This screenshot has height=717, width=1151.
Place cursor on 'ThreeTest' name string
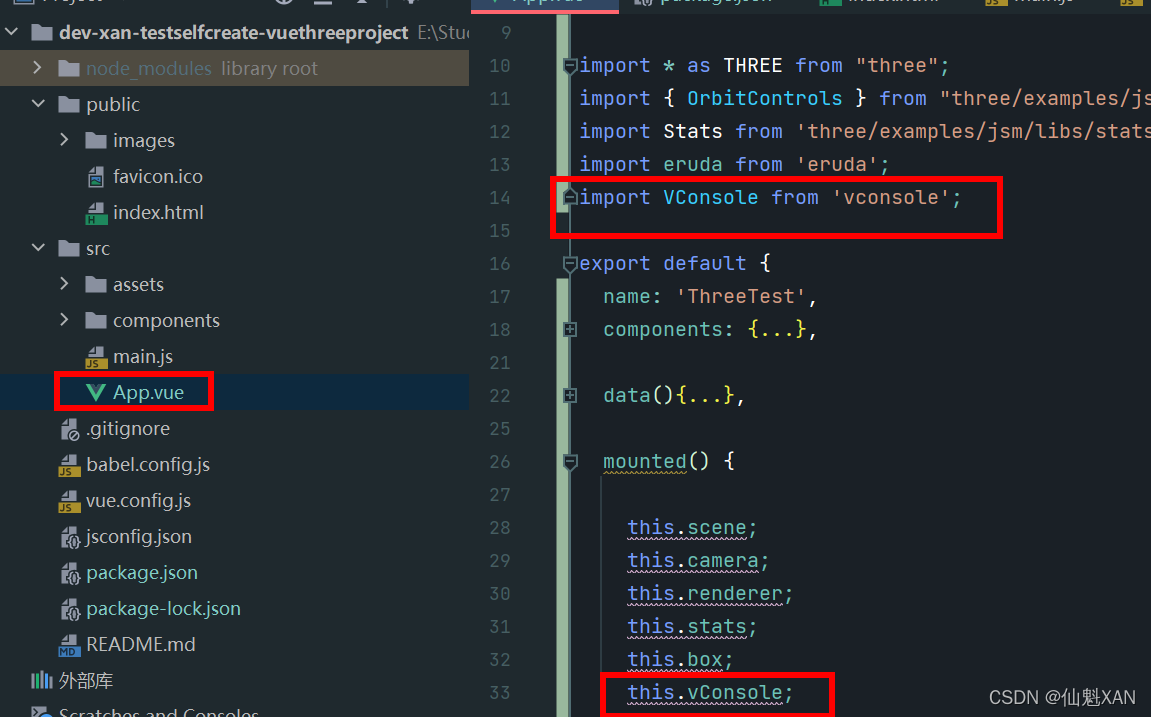pos(741,296)
